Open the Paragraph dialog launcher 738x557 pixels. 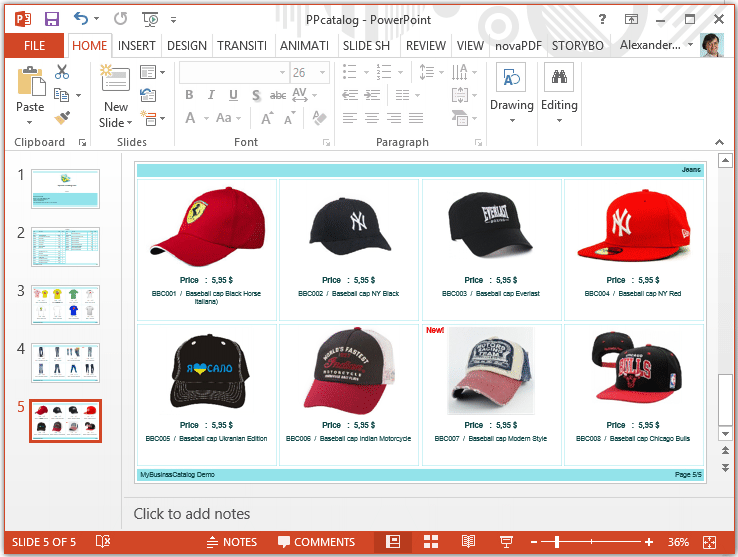(478, 143)
